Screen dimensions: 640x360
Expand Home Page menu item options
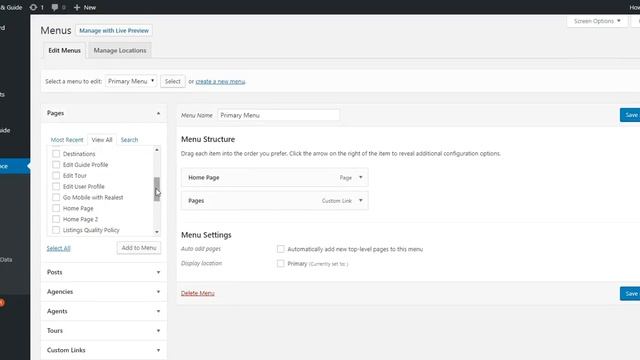(x=360, y=178)
